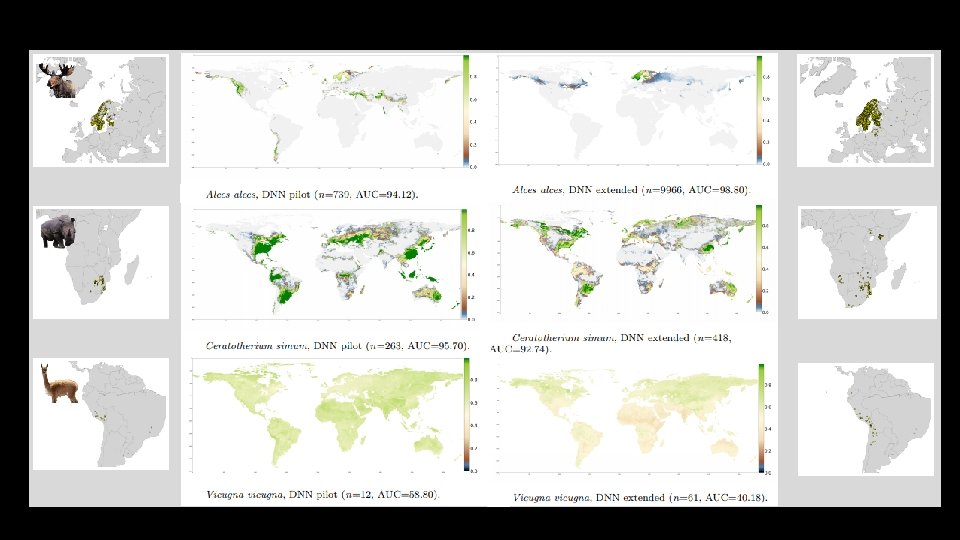This screenshot has width=960, height=540.
Task: Select the Vicugna vicugna DNN pilot world map
Action: click(x=328, y=415)
